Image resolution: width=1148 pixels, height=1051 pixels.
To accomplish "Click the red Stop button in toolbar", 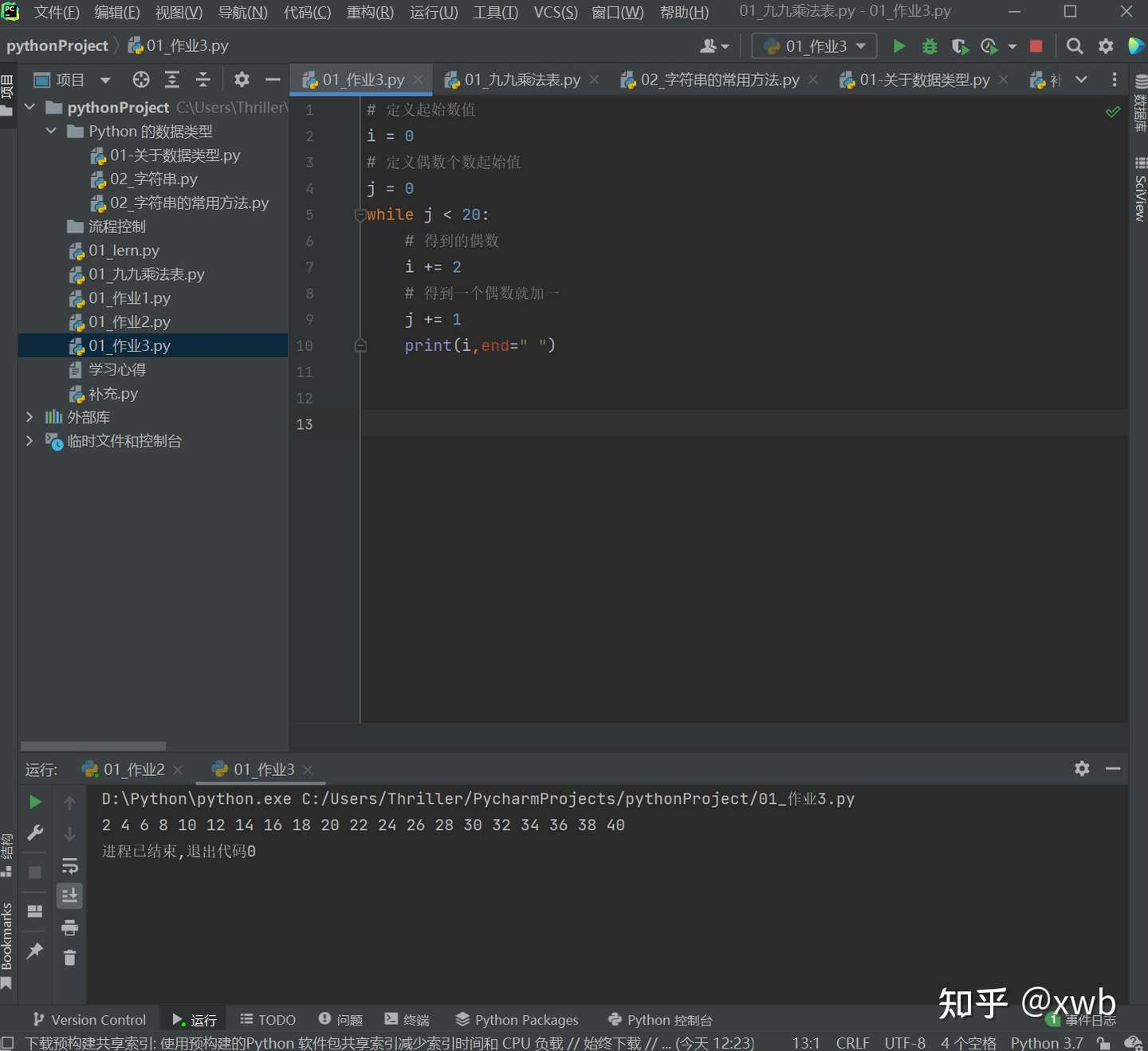I will (1036, 46).
